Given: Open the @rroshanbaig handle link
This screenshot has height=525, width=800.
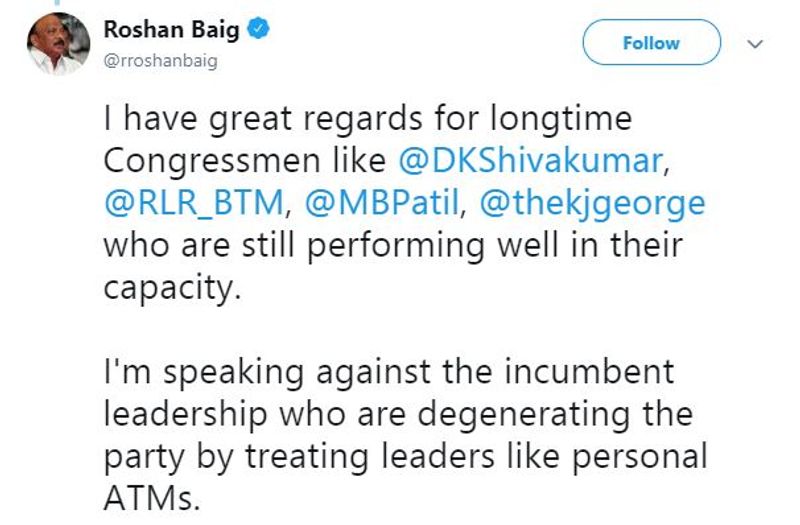Looking at the screenshot, I should pyautogui.click(x=161, y=61).
